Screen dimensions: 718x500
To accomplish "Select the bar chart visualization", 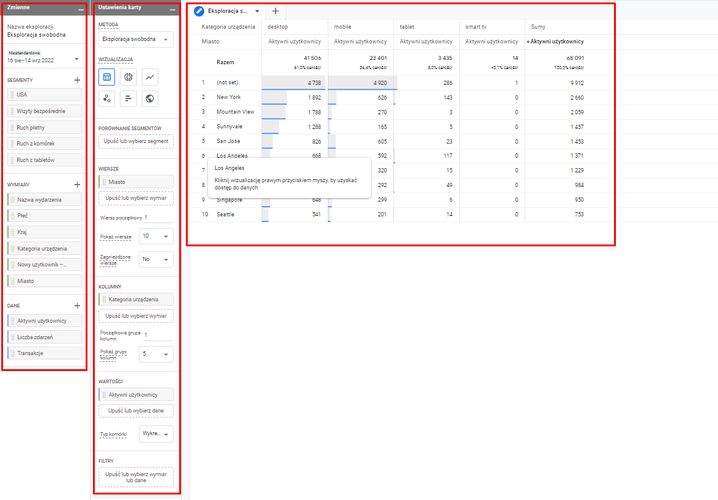I will coord(129,98).
